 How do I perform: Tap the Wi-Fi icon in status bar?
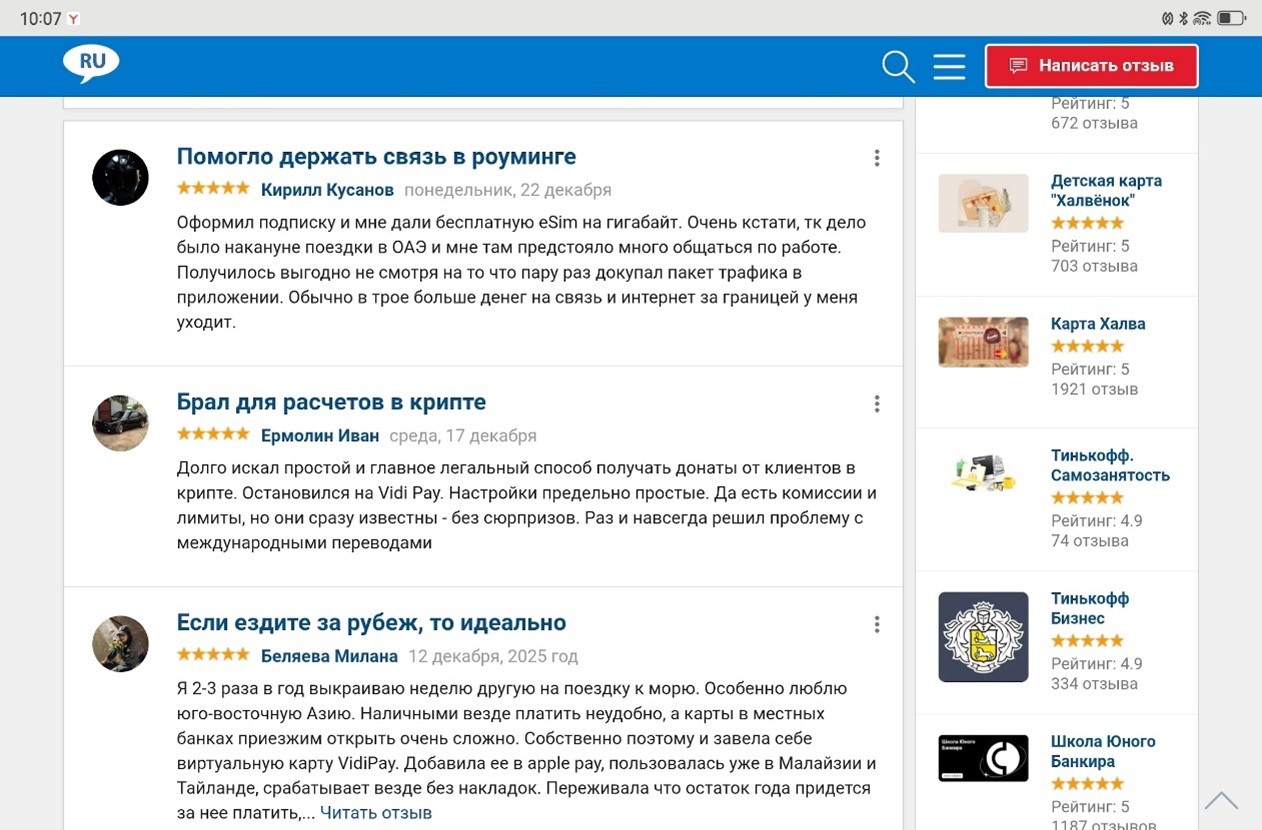1202,18
